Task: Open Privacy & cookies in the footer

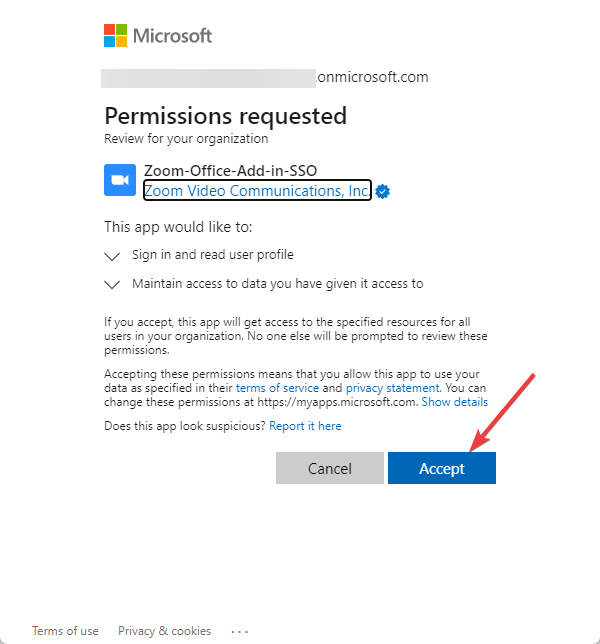Action: (164, 631)
